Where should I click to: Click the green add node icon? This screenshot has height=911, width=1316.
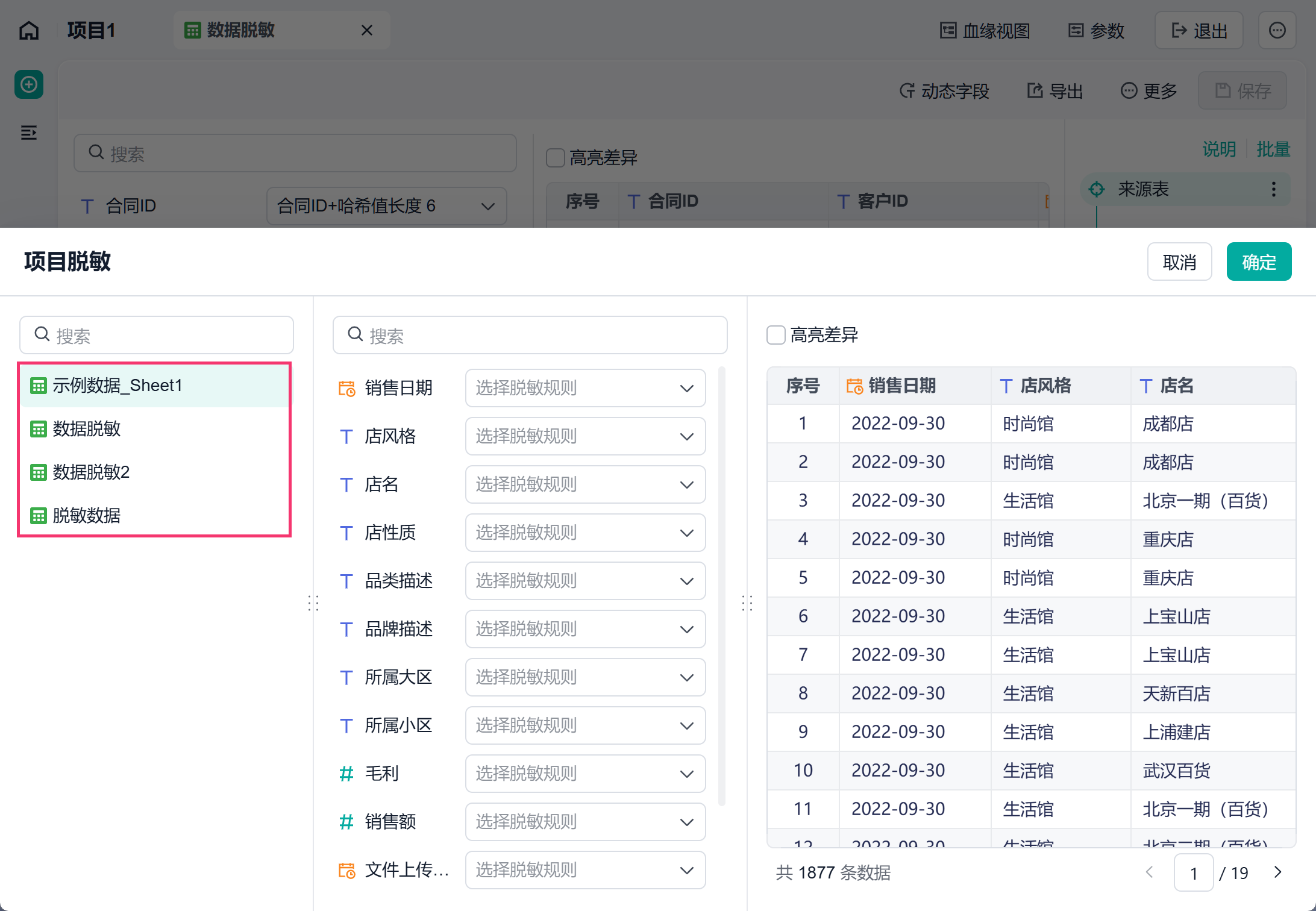point(29,84)
